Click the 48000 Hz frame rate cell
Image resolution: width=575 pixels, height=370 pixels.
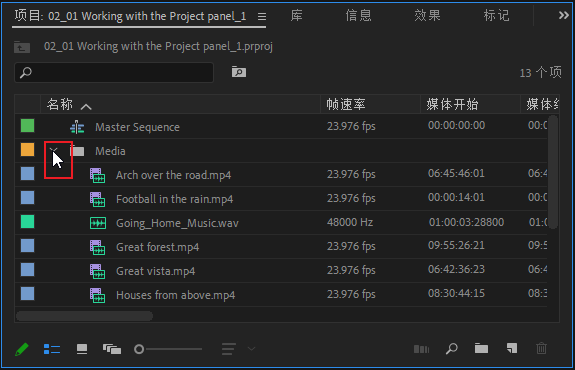point(350,222)
